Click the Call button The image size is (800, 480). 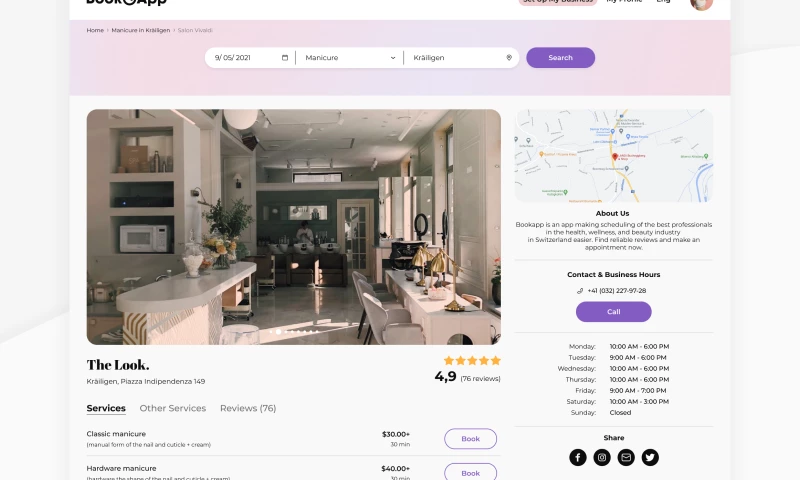tap(613, 312)
